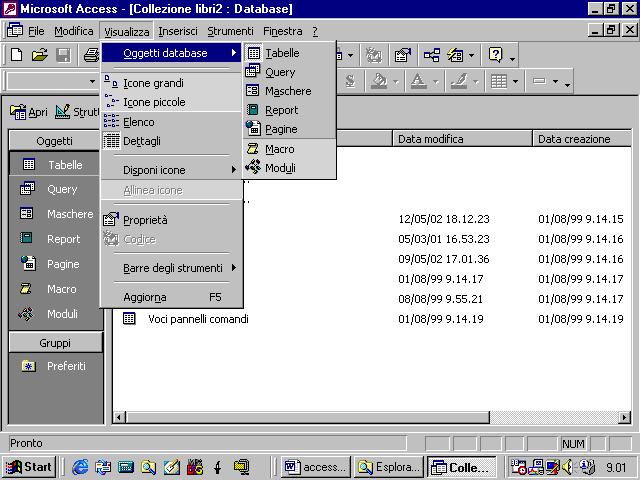Open the Finestra menu
Screen dimensions: 640x480
pos(283,31)
